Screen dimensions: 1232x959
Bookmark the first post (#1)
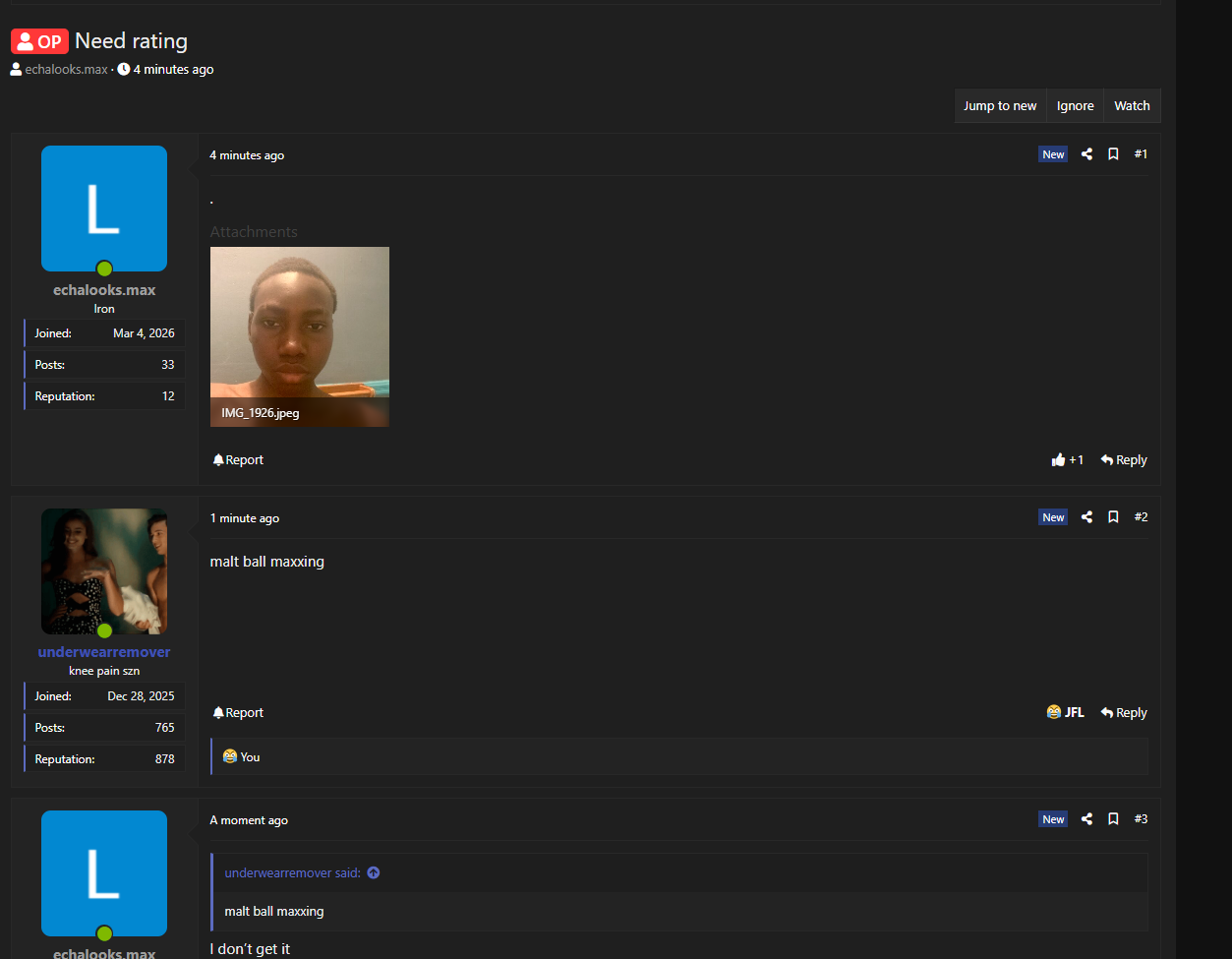pos(1113,154)
